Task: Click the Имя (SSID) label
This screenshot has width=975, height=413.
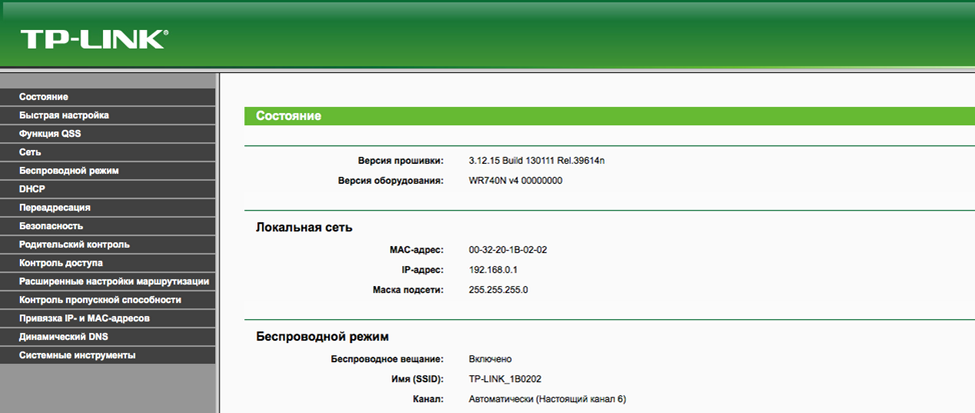Action: (x=415, y=379)
